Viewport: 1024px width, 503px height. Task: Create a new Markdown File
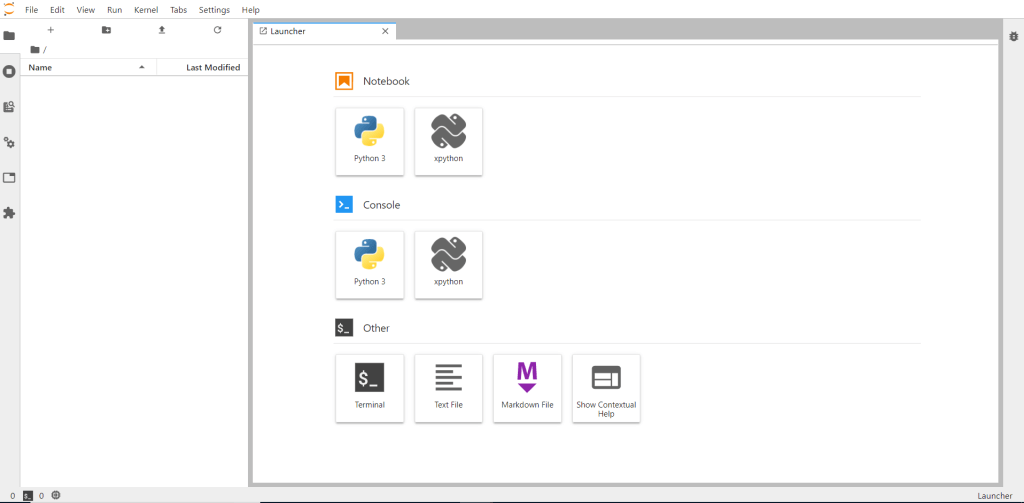coord(527,388)
